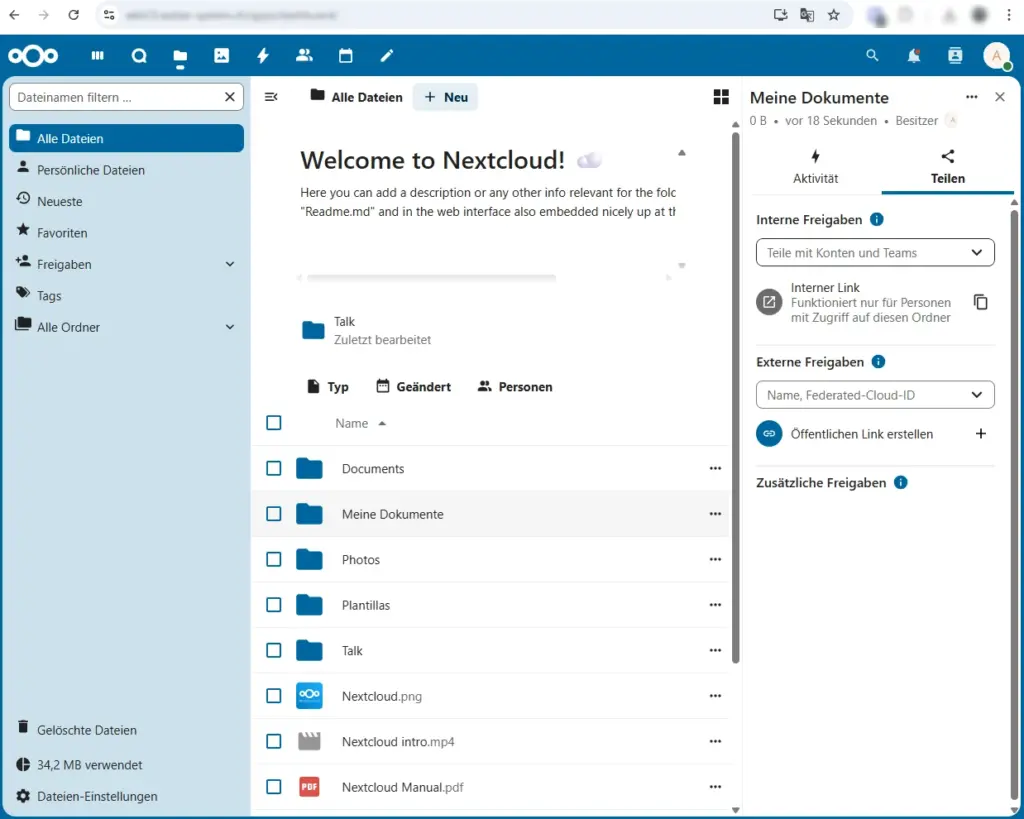Open unified search magnifier icon
Viewport: 1024px width, 819px height.
pos(872,56)
